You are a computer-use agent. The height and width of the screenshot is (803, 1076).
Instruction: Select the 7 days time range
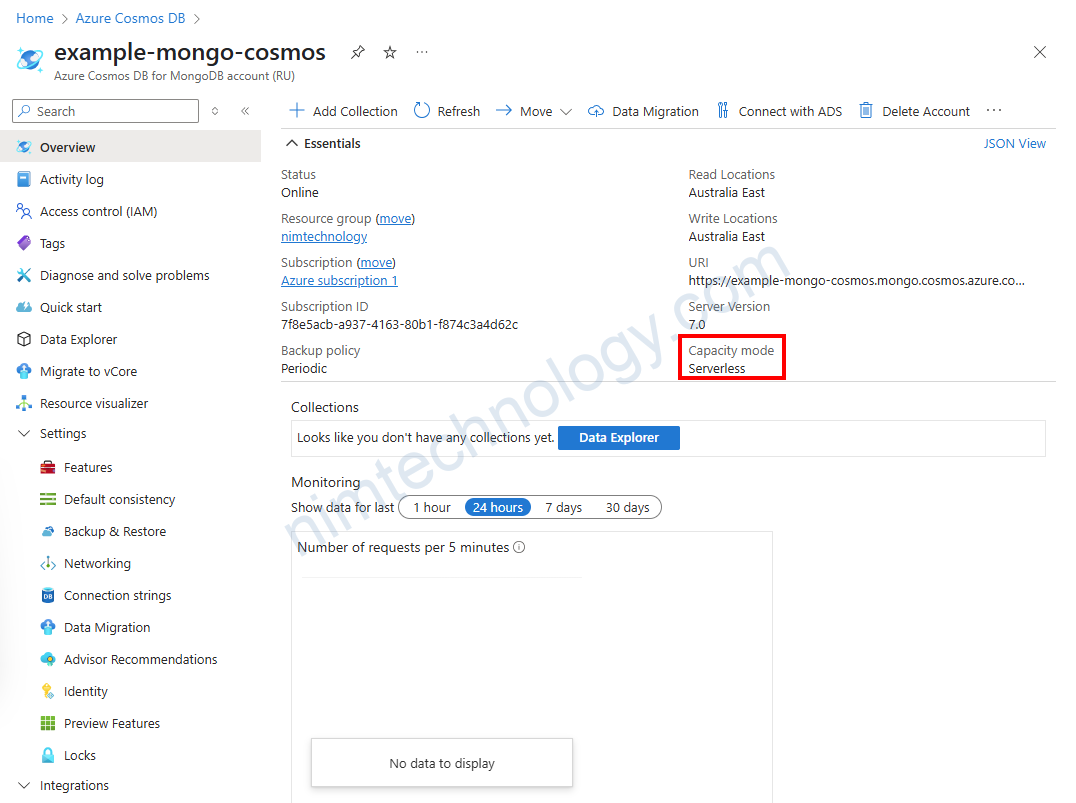click(563, 507)
